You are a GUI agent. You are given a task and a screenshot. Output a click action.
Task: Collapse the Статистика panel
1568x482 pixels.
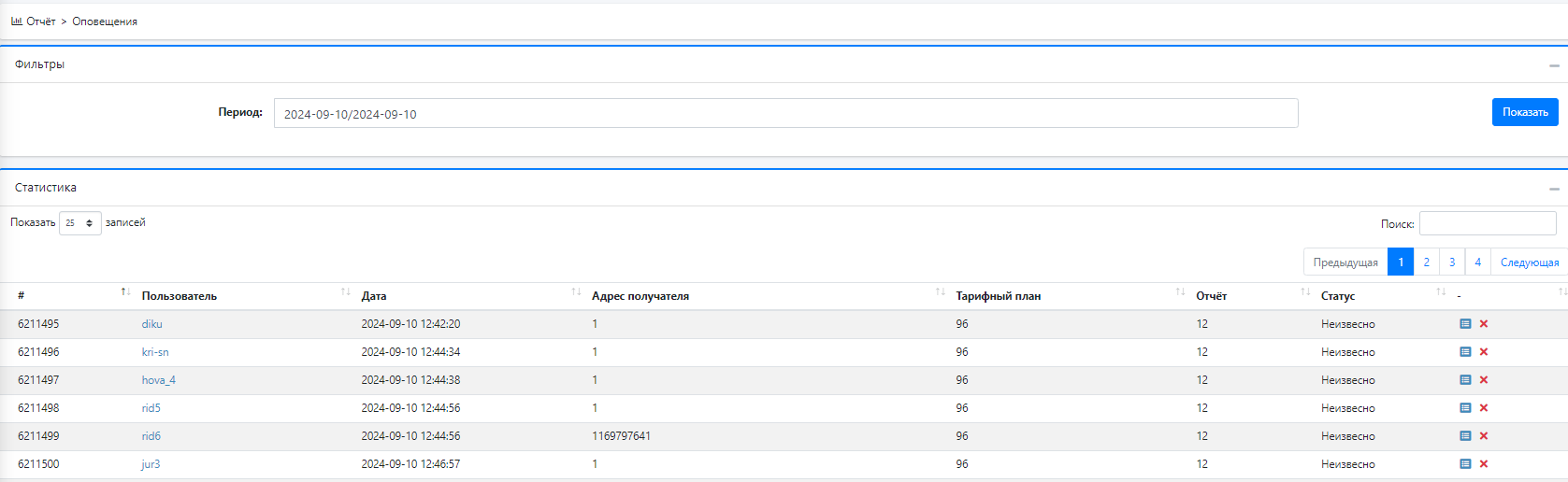(x=1554, y=189)
